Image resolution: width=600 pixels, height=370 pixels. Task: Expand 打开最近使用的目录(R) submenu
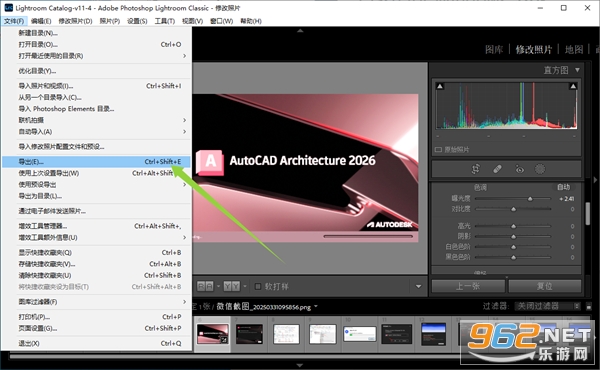[96, 56]
